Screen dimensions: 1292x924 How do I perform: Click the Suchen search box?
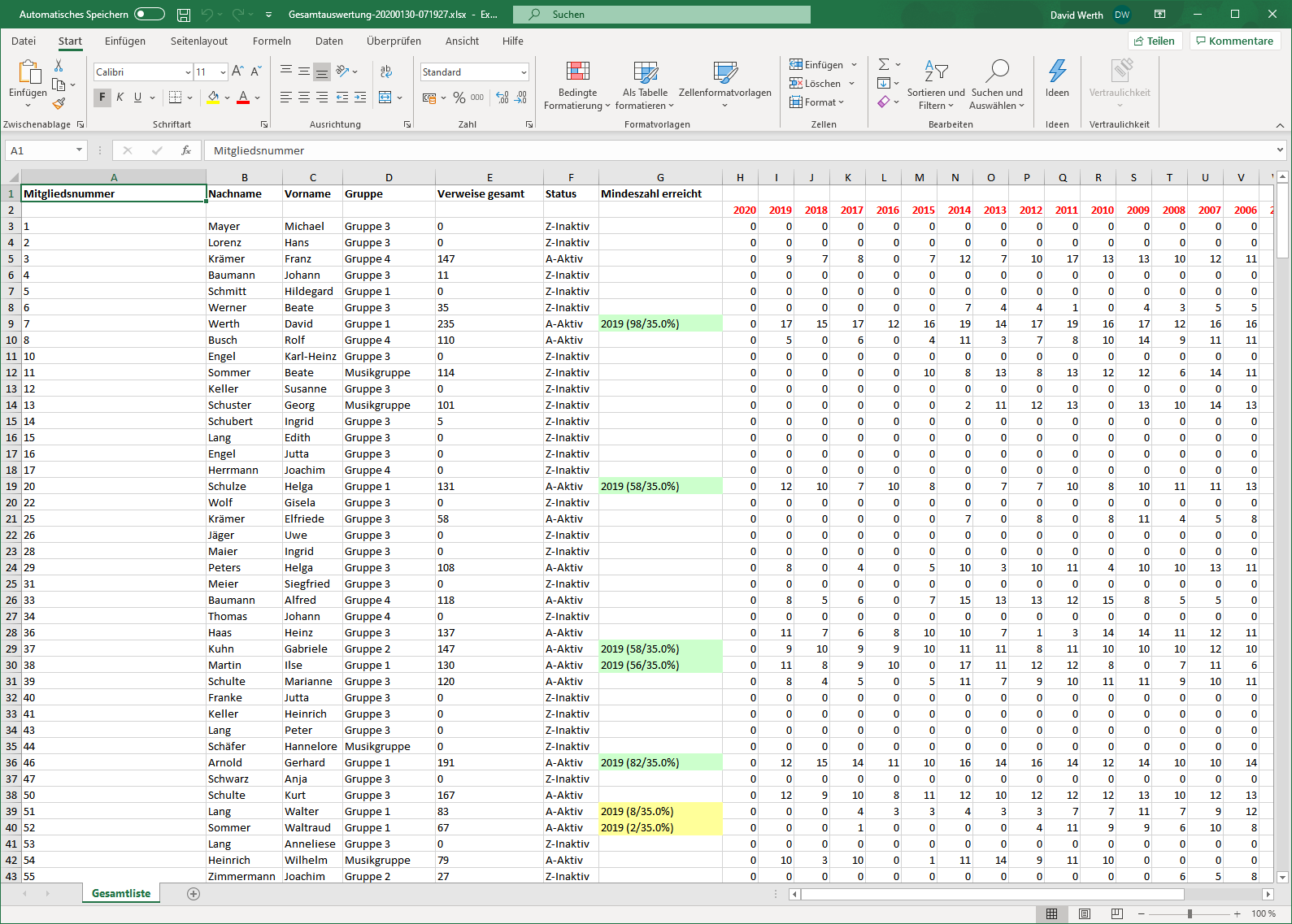pyautogui.click(x=662, y=15)
